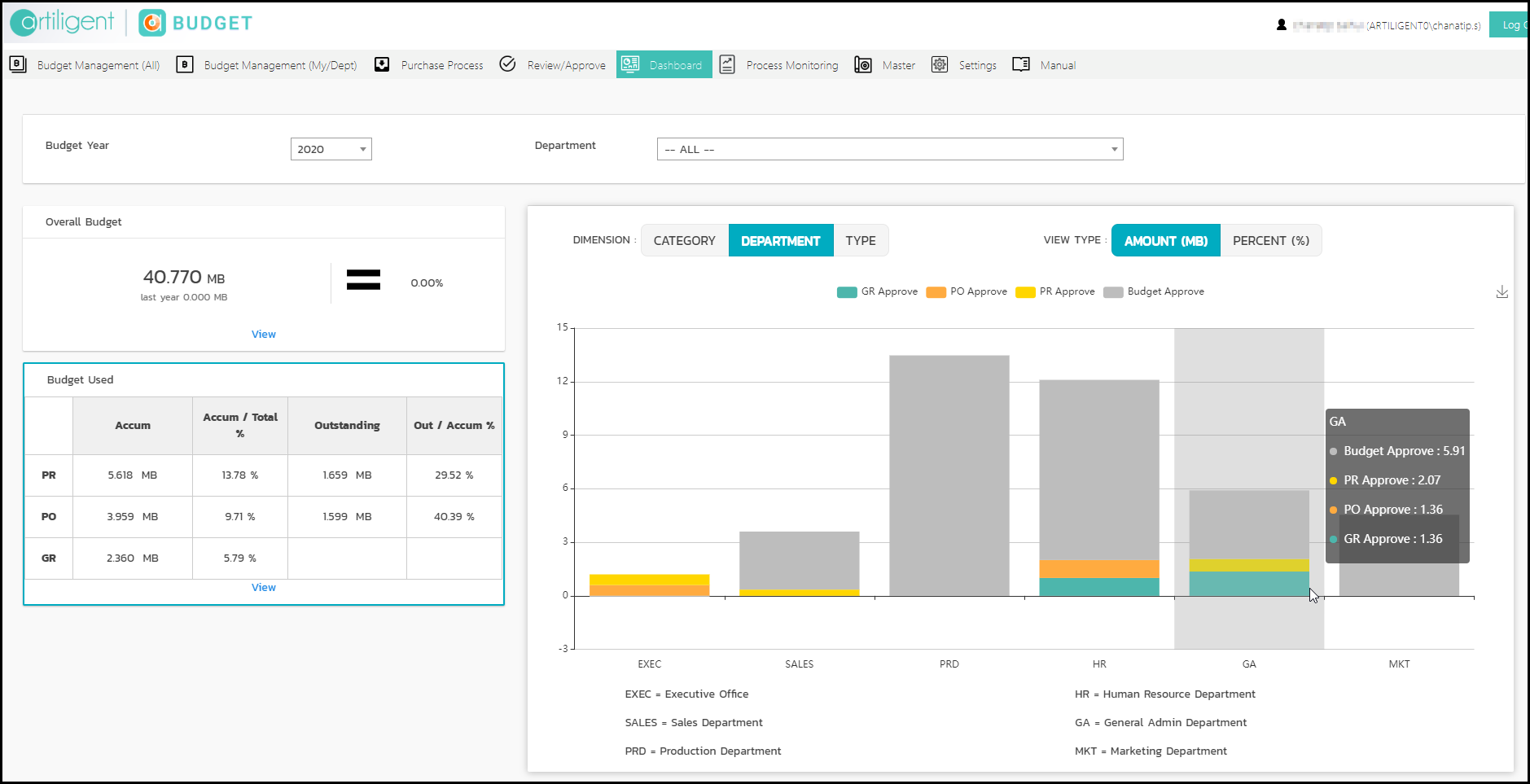Image resolution: width=1530 pixels, height=784 pixels.
Task: Toggle Budget Approve legend series
Action: [x=1154, y=291]
